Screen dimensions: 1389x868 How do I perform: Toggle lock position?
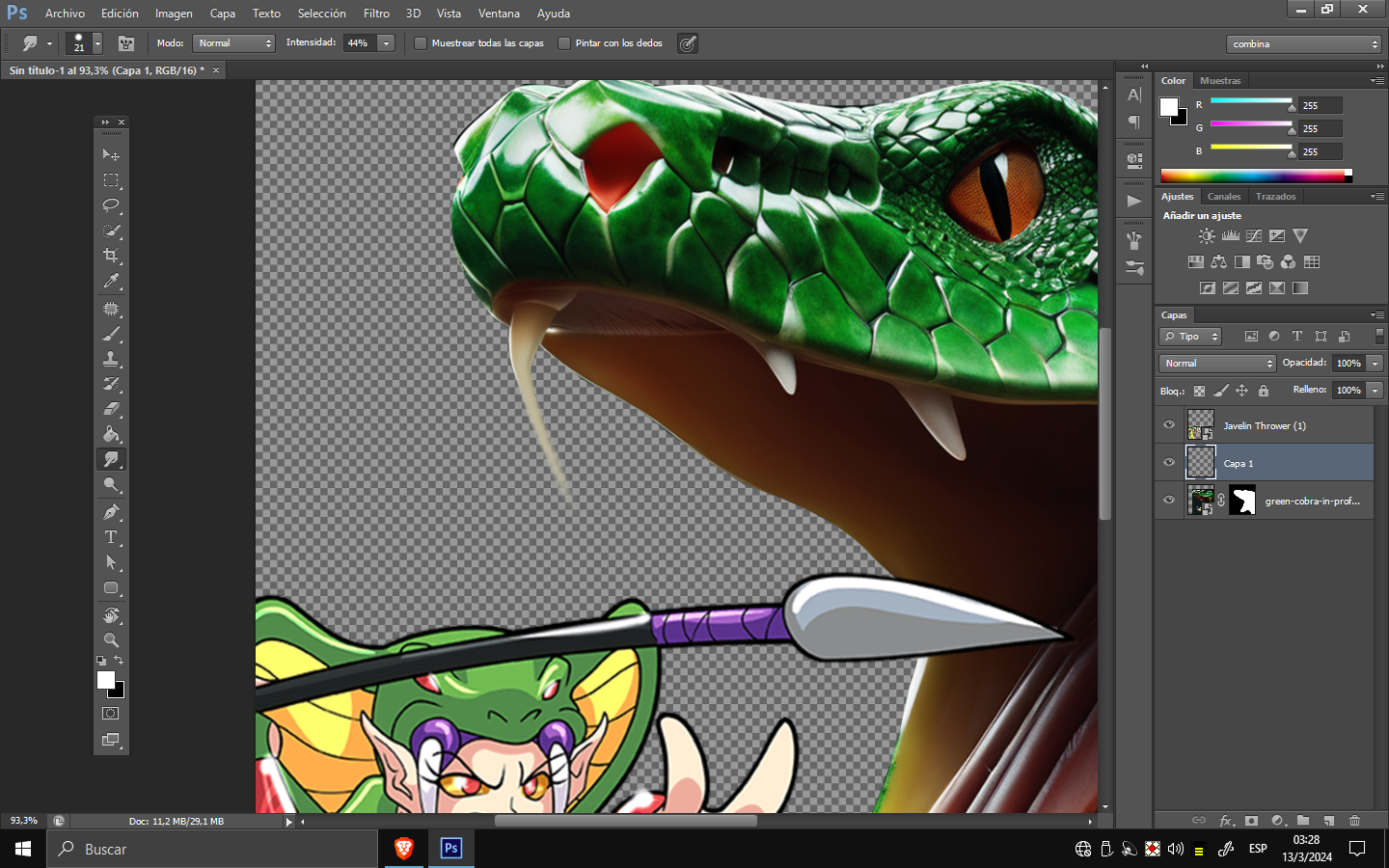[x=1242, y=391]
